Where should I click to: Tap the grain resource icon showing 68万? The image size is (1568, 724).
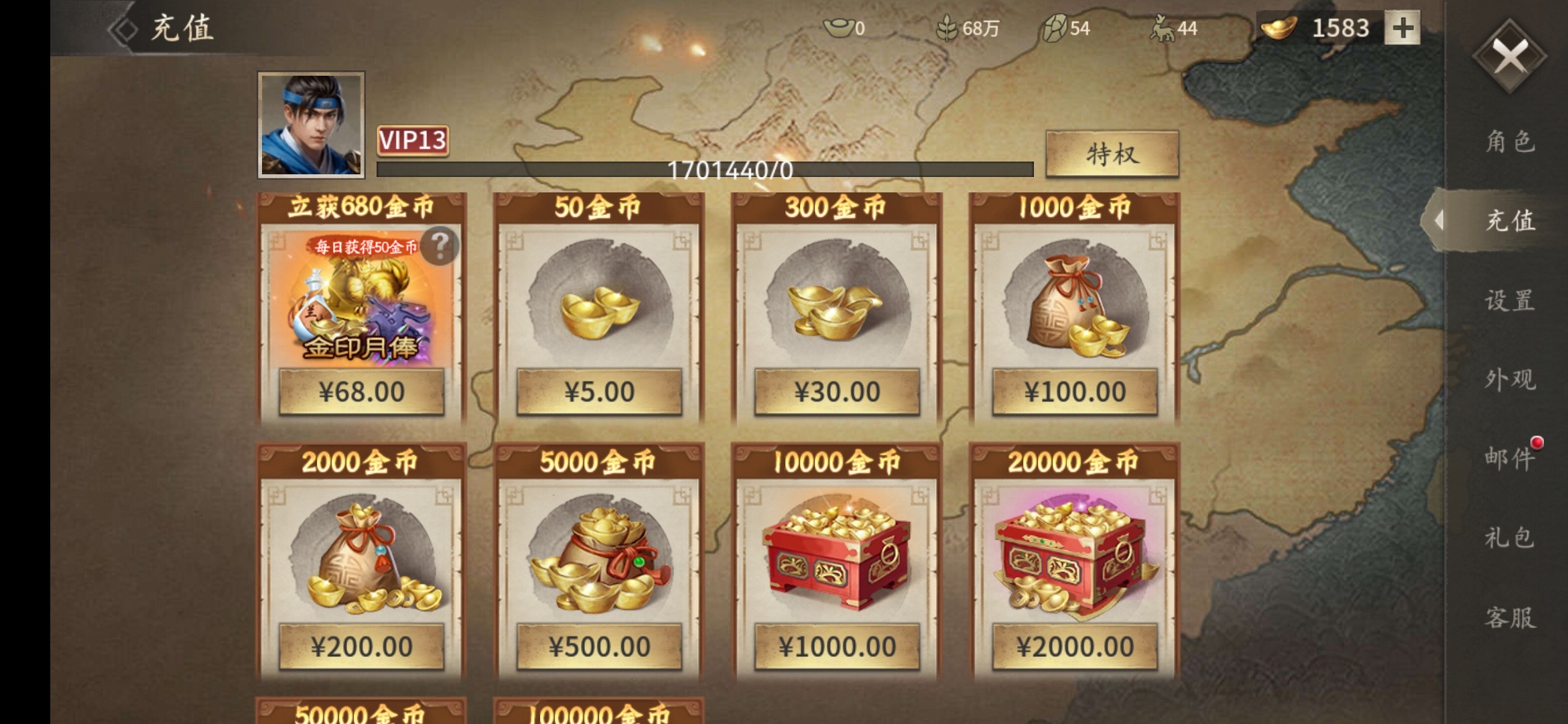point(946,28)
